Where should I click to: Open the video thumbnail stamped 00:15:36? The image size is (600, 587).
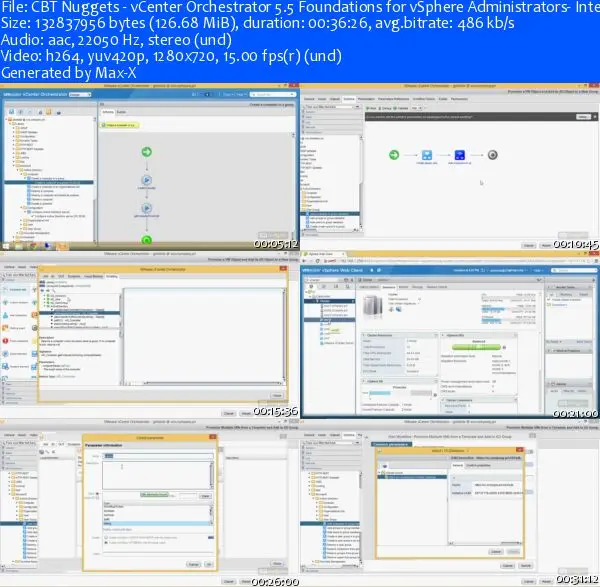pos(149,334)
